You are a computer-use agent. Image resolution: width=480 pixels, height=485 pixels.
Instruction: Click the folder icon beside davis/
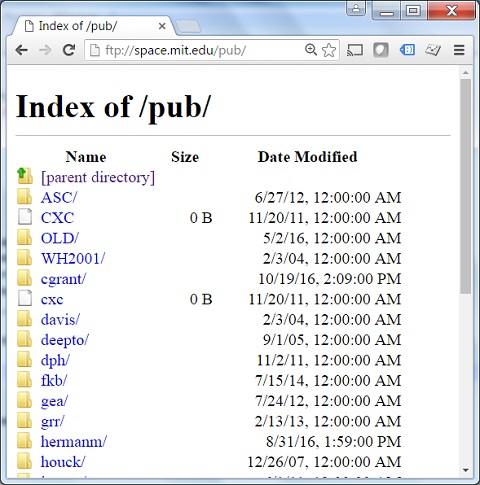click(x=25, y=318)
